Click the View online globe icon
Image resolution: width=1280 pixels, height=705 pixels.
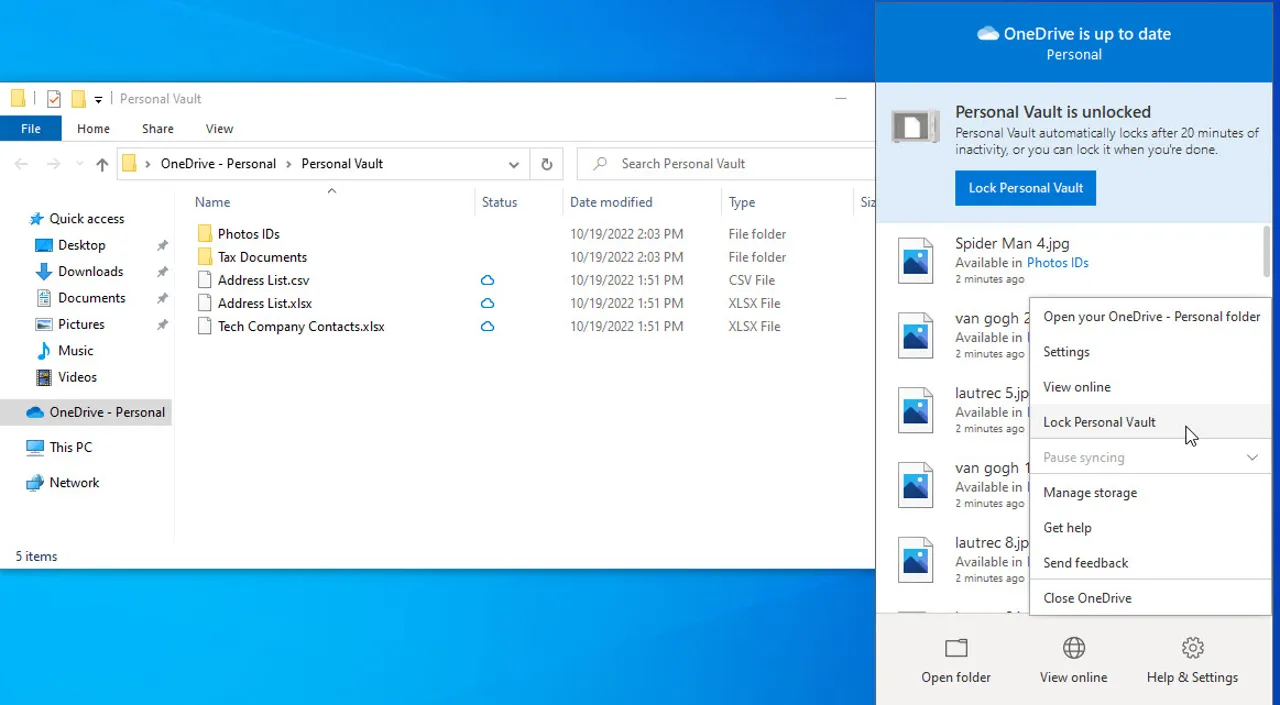[1073, 648]
